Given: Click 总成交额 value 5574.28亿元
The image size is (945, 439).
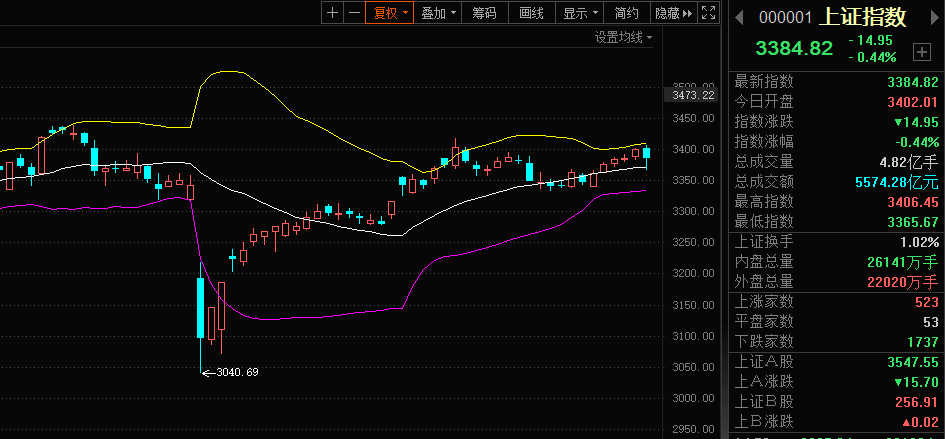Looking at the screenshot, I should point(897,182).
